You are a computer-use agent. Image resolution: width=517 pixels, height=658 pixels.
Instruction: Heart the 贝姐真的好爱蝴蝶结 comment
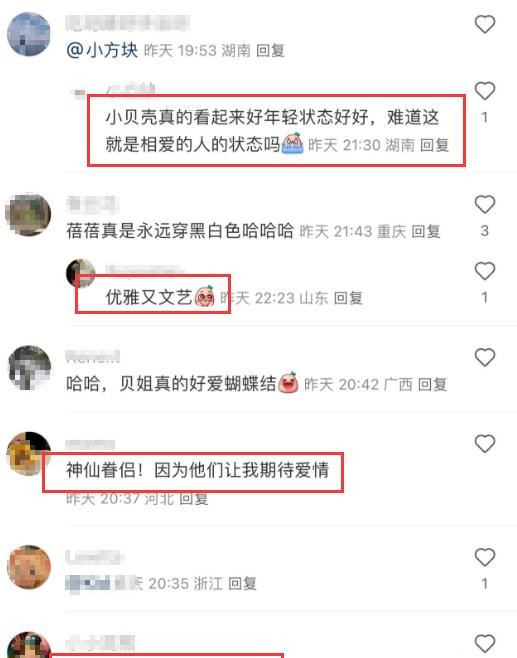click(485, 358)
